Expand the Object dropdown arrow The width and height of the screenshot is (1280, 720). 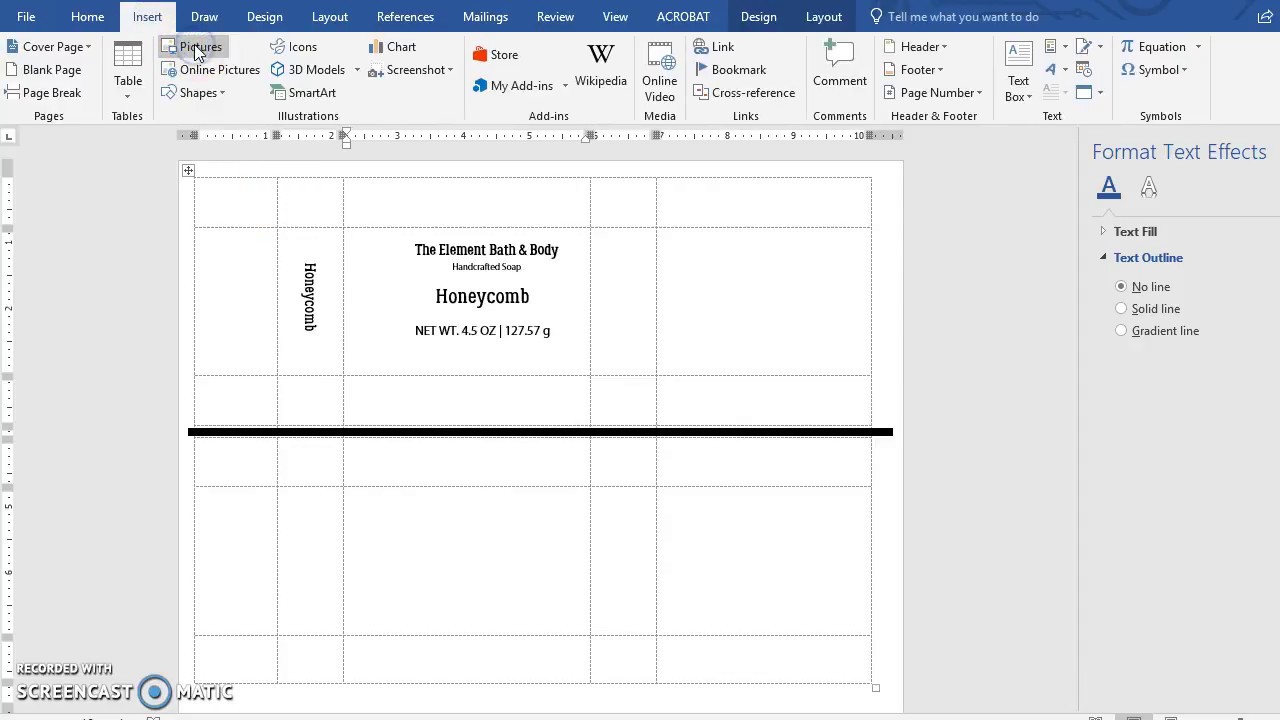(1100, 93)
